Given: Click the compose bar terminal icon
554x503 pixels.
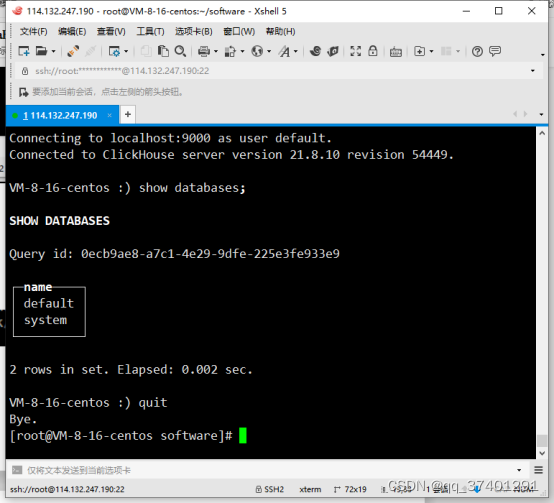Looking at the screenshot, I should 17,470.
